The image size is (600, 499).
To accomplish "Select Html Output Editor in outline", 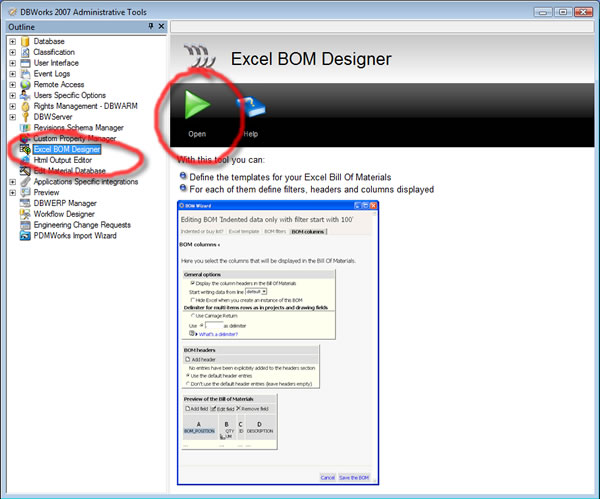I will pyautogui.click(x=63, y=160).
